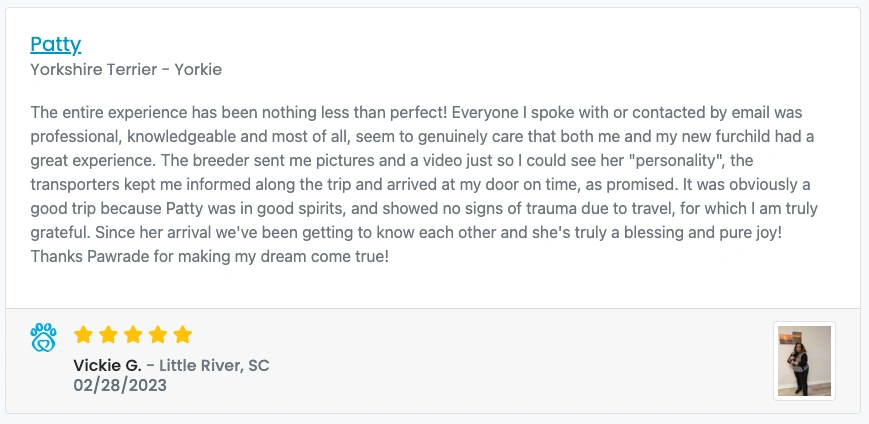Screen dimensions: 869x424
Task: Click the review date 02/28/2023
Action: [x=120, y=385]
